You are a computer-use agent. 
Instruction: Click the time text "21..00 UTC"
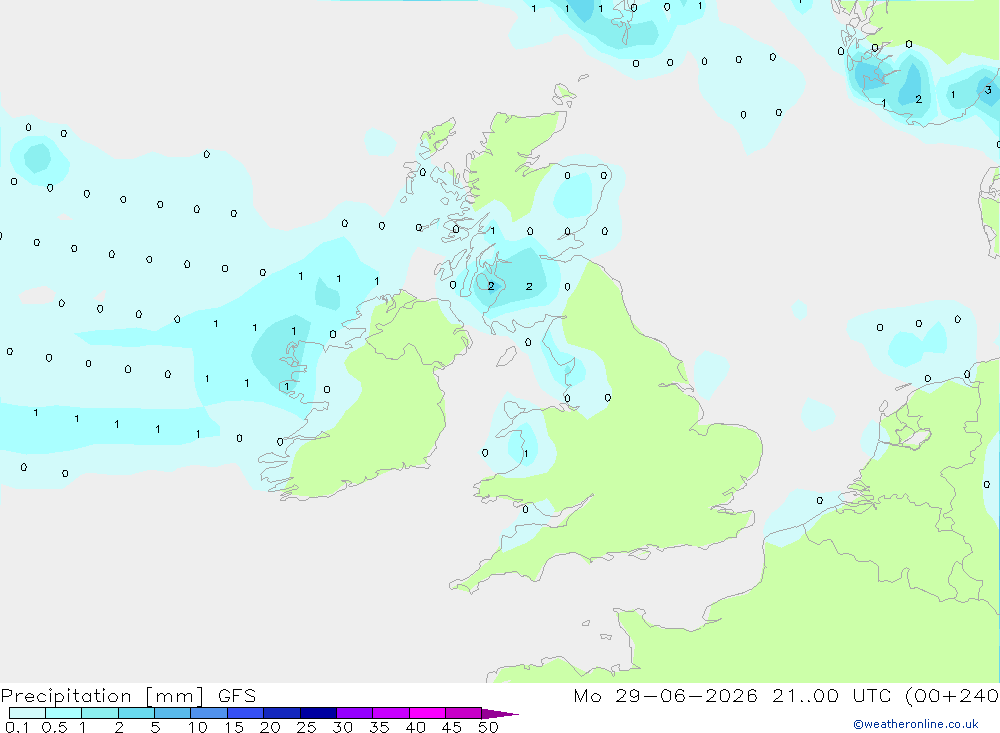(831, 695)
